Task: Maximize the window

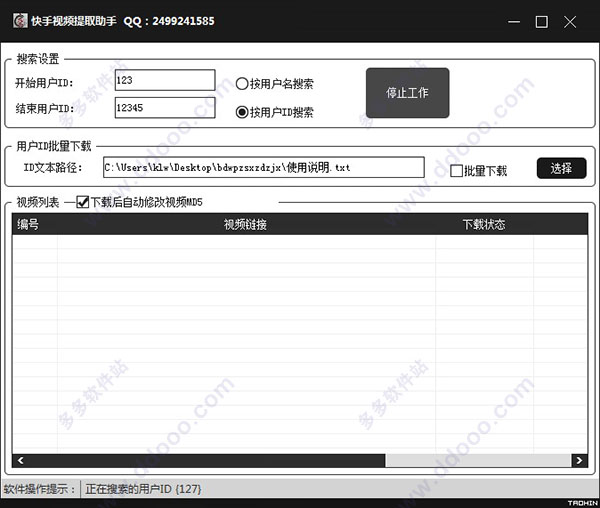Action: (541, 22)
